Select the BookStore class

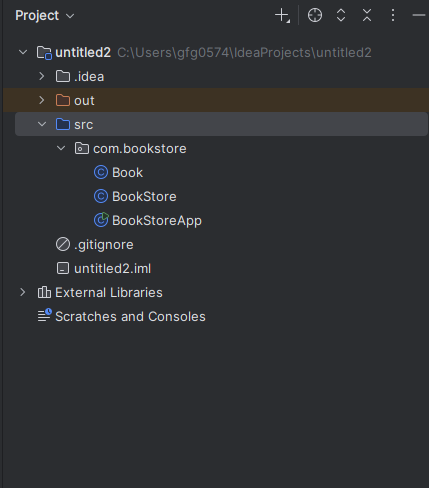click(144, 197)
